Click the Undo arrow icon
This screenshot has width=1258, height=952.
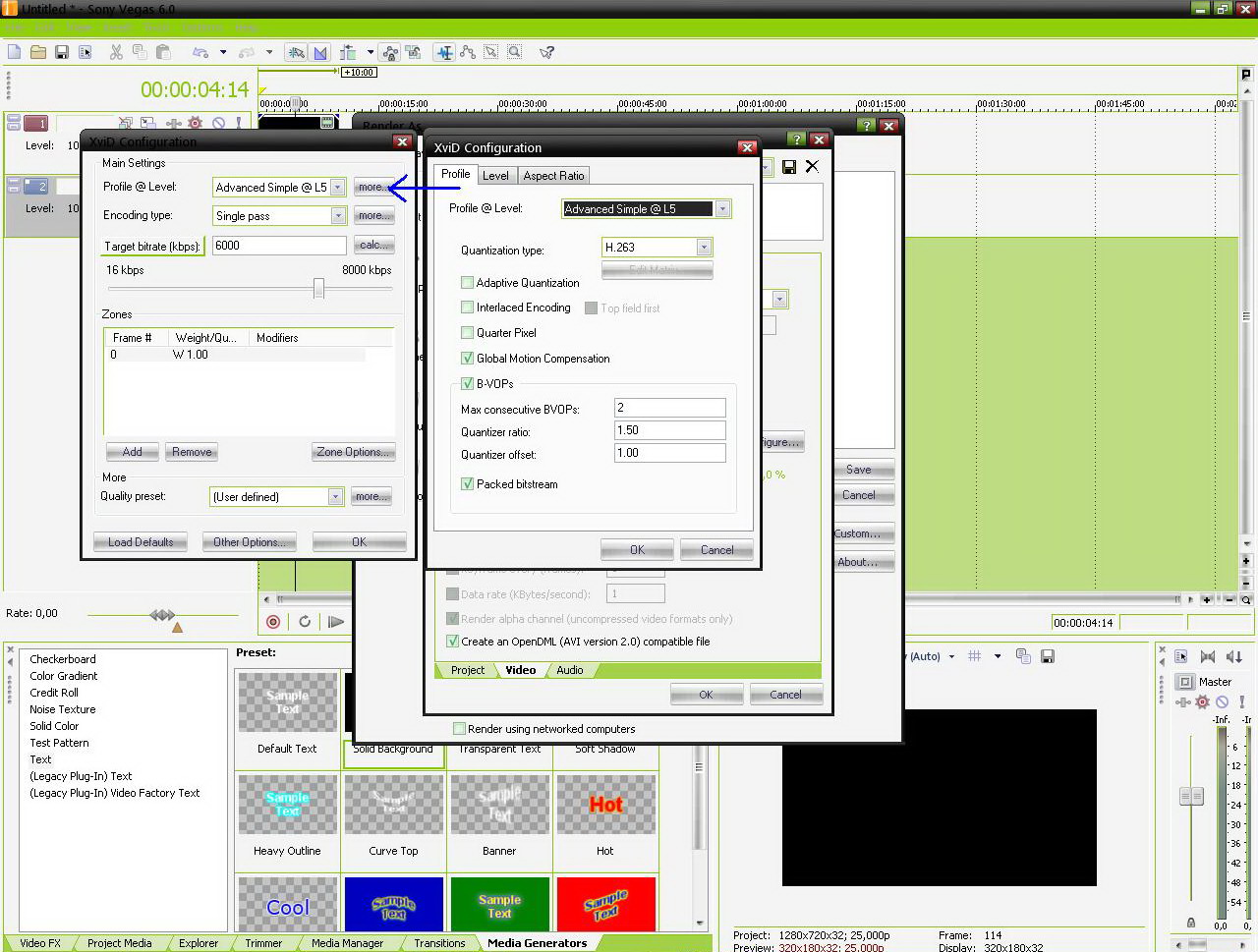click(x=200, y=52)
